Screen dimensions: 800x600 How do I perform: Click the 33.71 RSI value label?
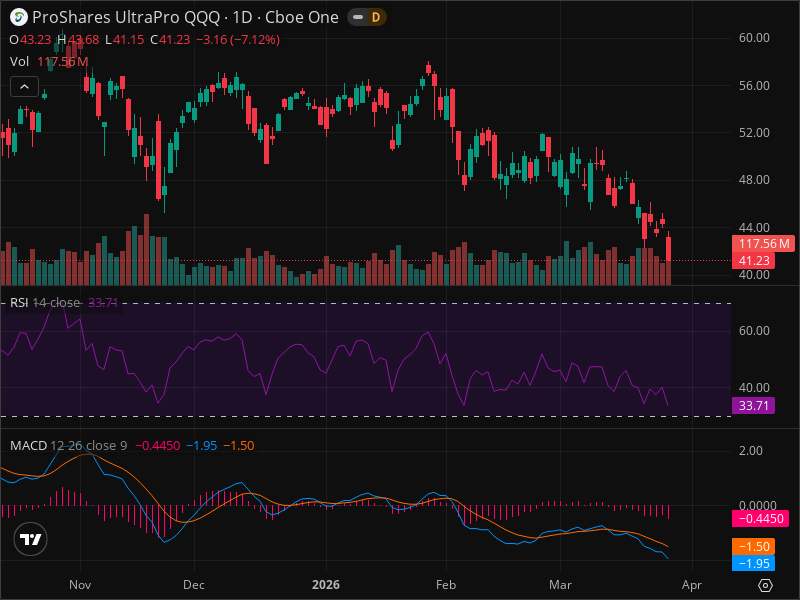tap(754, 406)
